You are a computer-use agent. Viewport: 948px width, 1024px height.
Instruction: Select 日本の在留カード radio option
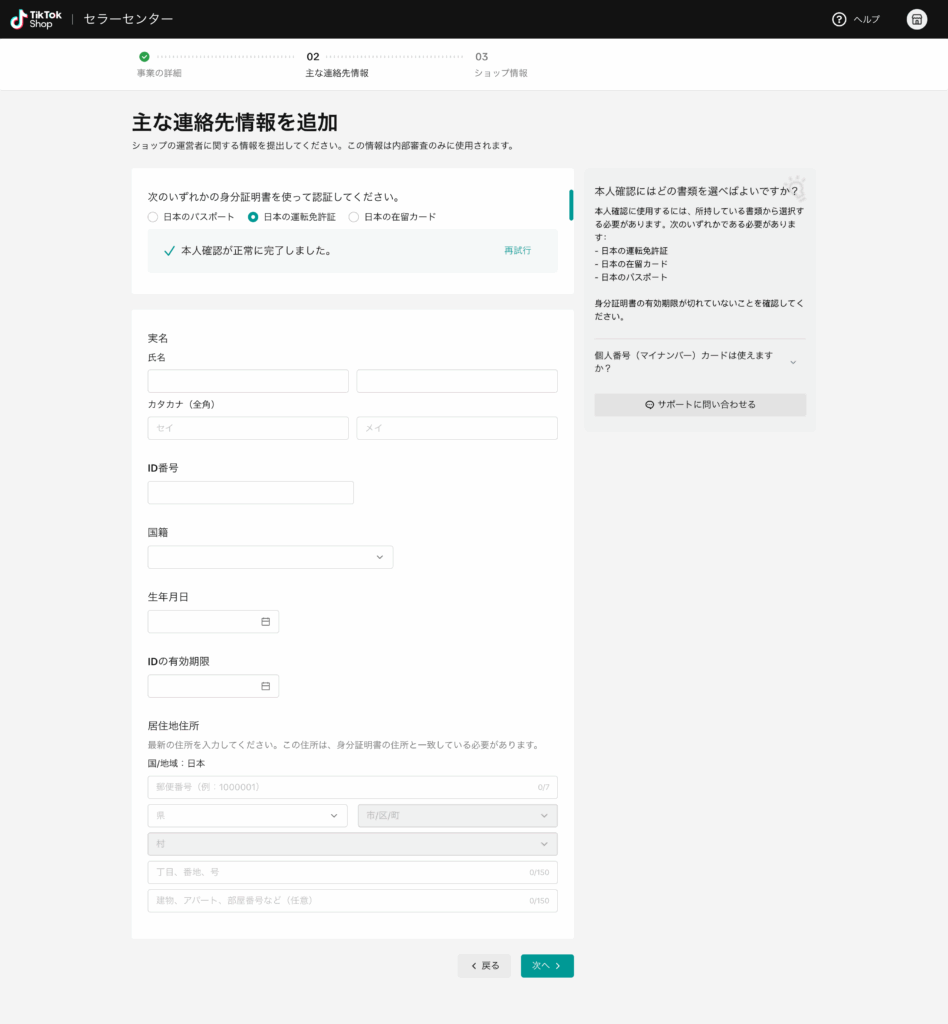click(x=354, y=217)
